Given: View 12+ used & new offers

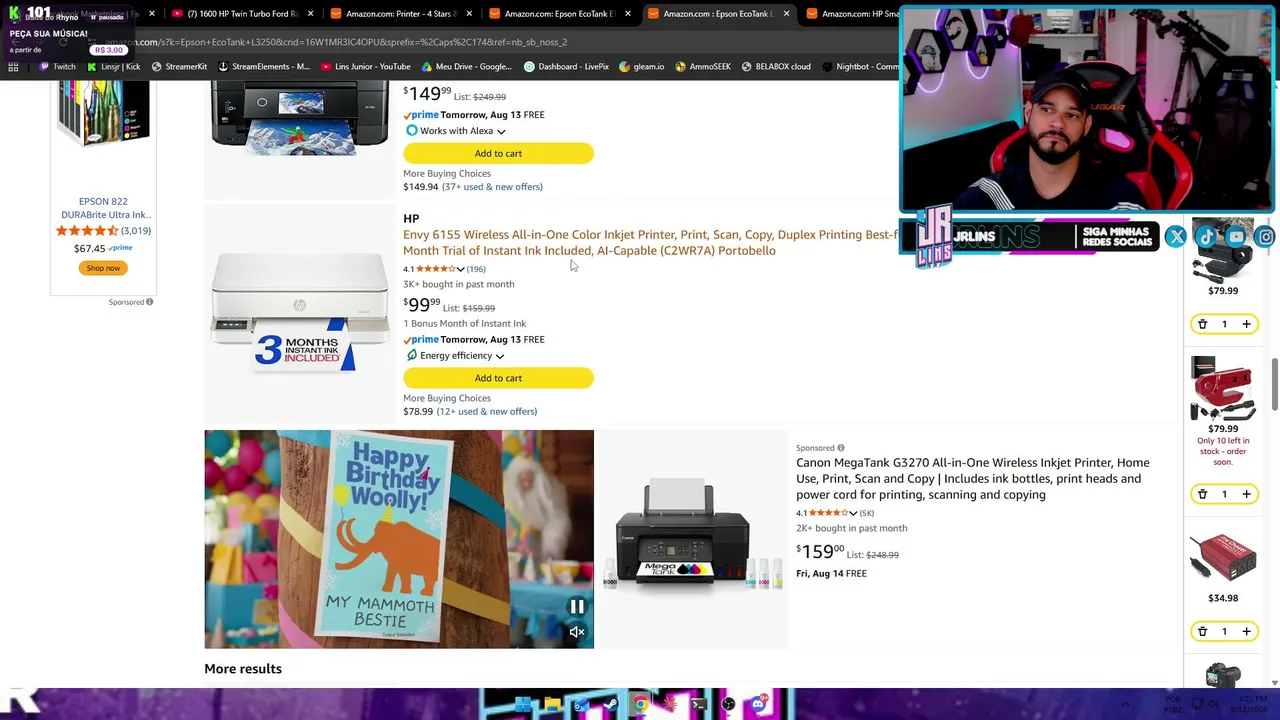Looking at the screenshot, I should [x=489, y=412].
